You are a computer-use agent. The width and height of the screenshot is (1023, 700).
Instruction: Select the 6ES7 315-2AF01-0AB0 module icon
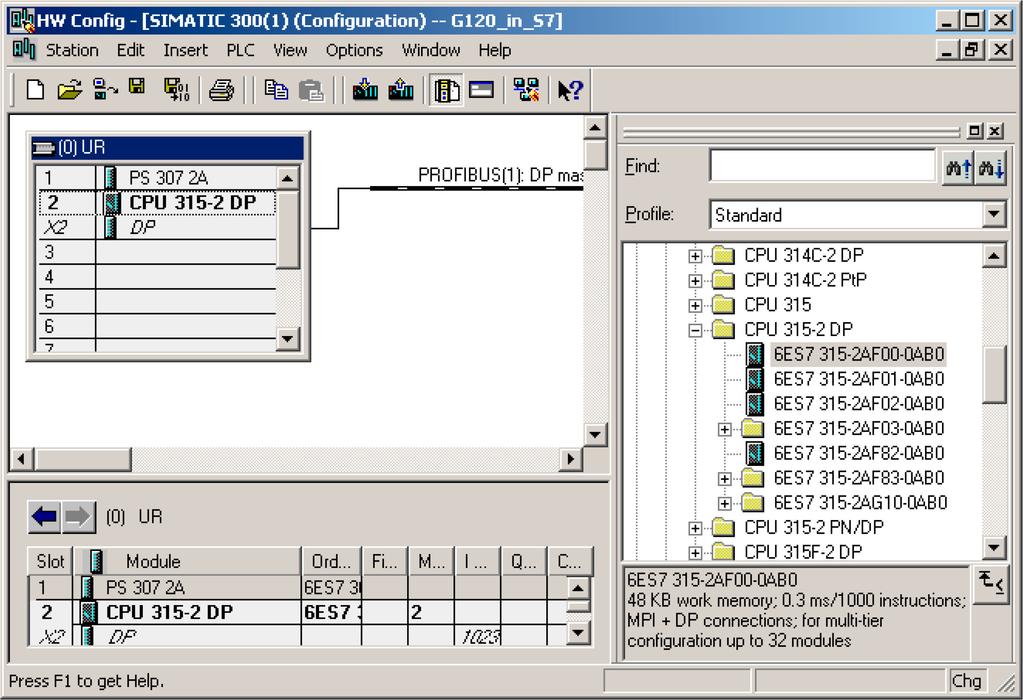point(755,379)
